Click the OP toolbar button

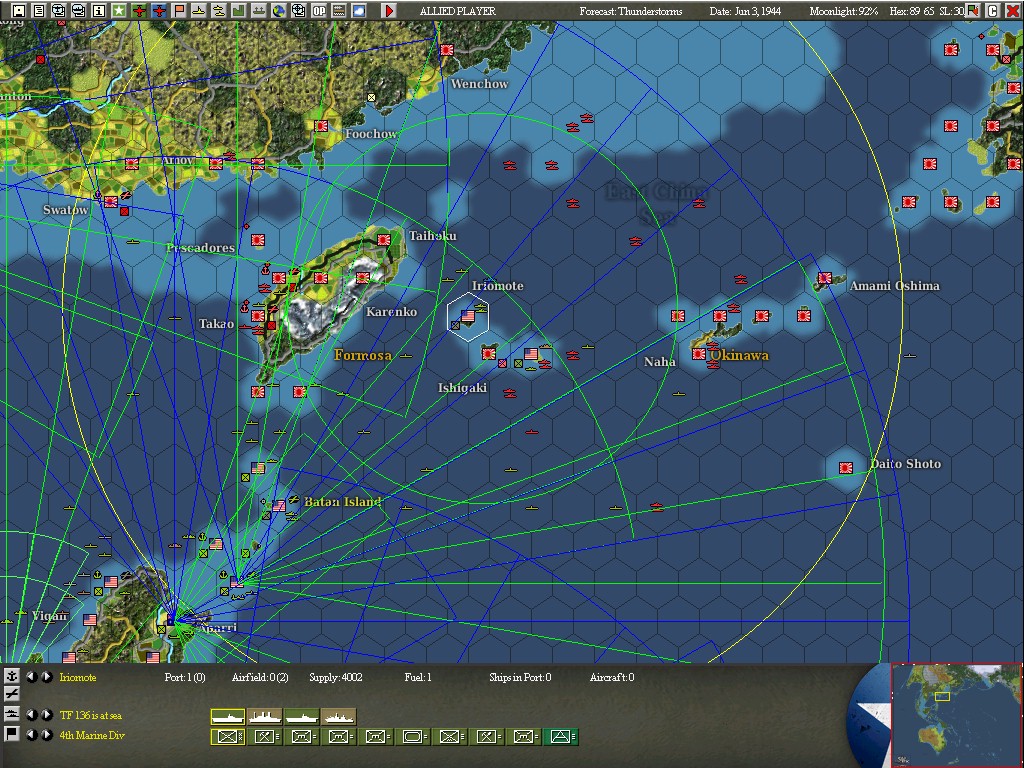click(319, 10)
